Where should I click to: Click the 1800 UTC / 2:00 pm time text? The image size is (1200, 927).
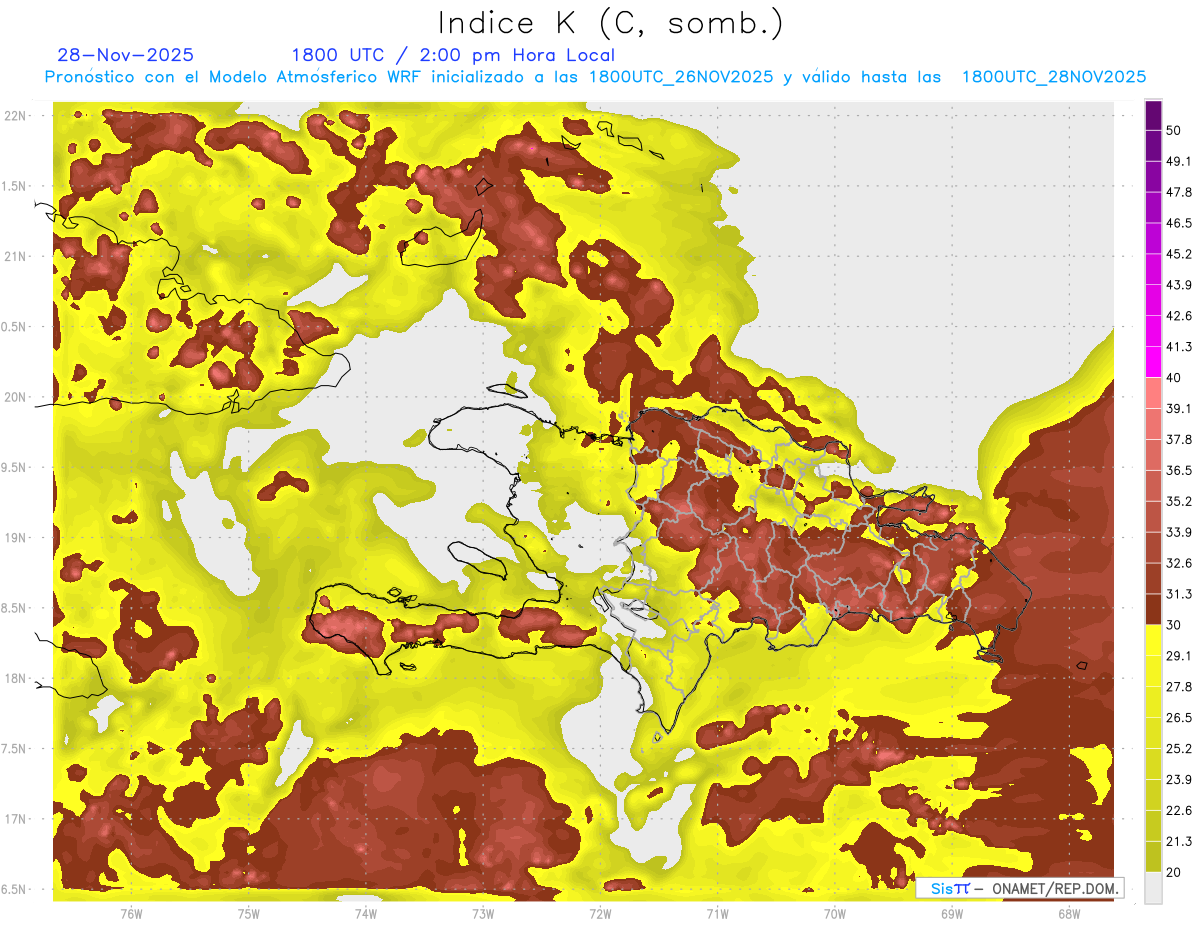tap(453, 55)
